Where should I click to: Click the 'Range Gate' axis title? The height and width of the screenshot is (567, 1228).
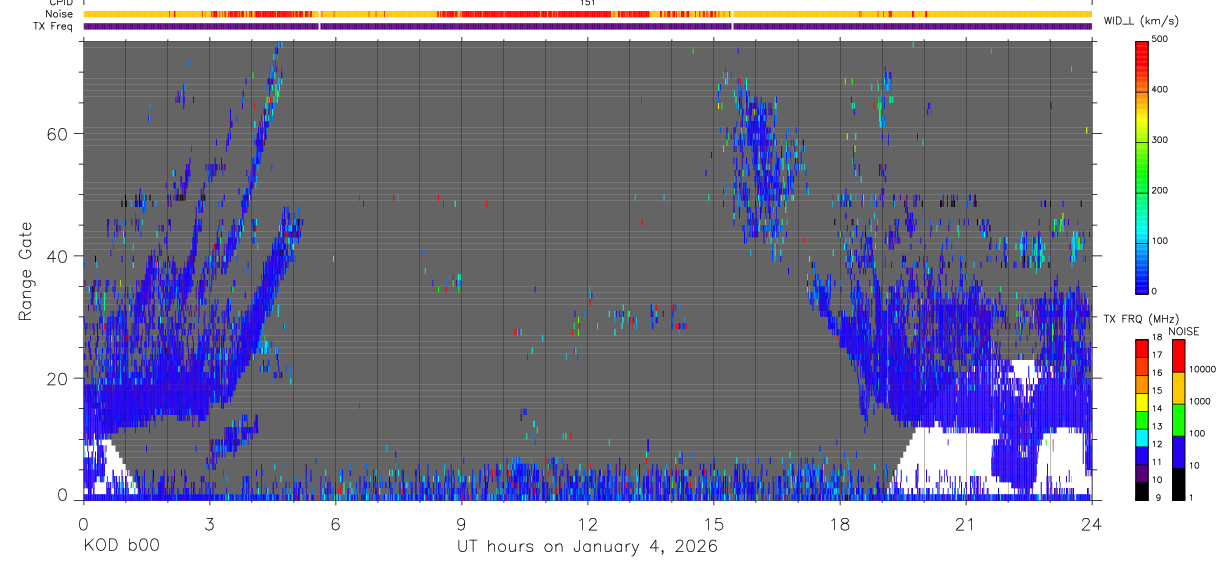tap(26, 269)
